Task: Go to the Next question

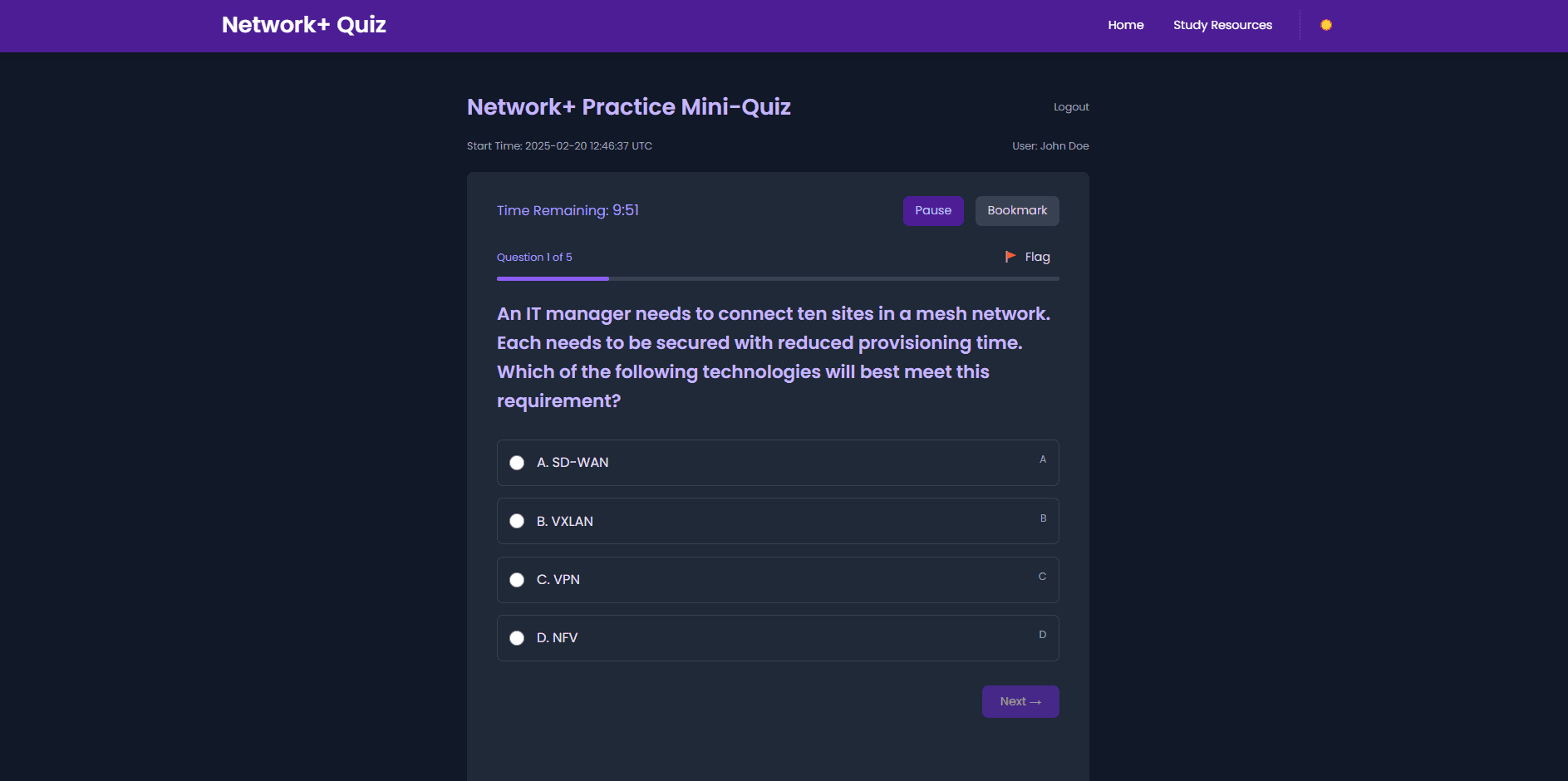Action: [1020, 701]
